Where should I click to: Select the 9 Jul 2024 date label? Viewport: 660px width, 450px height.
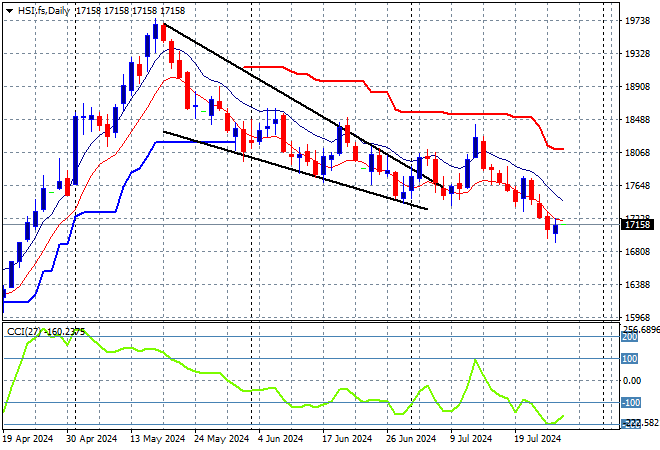(x=471, y=439)
